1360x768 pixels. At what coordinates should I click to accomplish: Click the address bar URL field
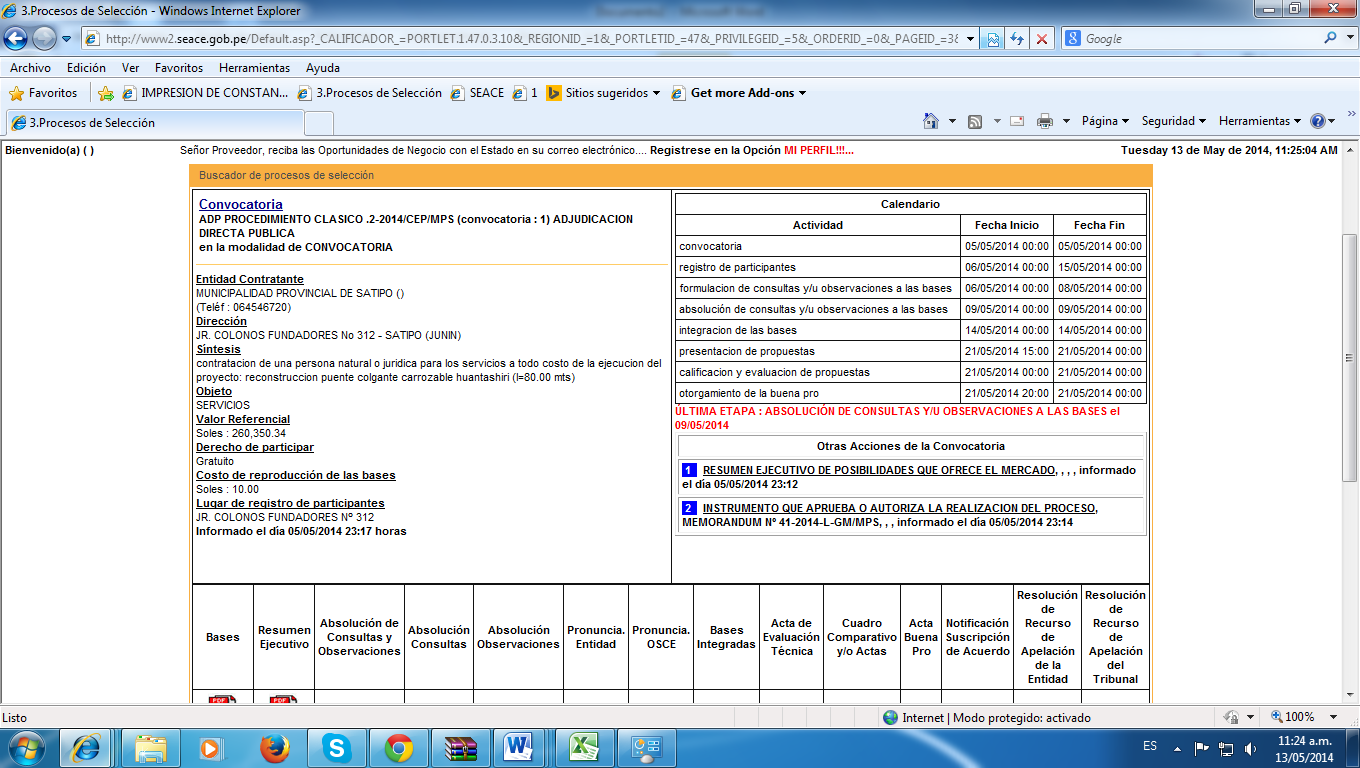click(x=532, y=39)
